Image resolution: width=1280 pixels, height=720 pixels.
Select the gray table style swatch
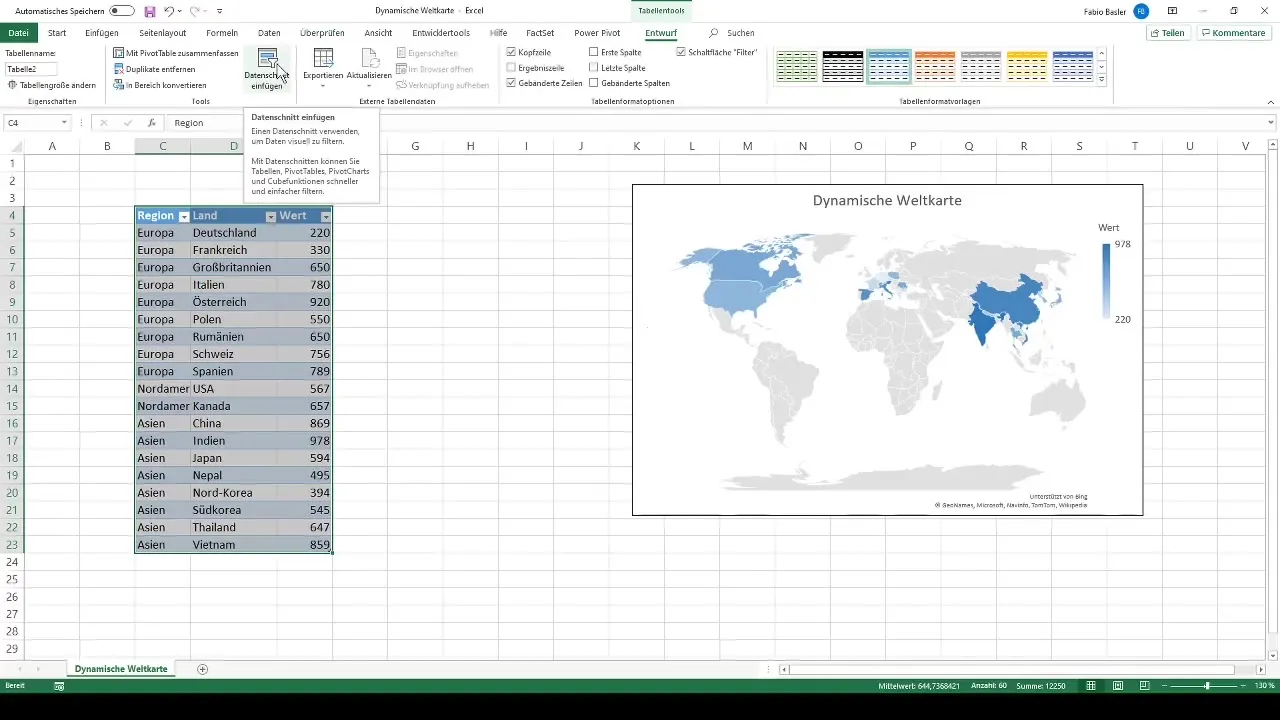click(x=981, y=66)
